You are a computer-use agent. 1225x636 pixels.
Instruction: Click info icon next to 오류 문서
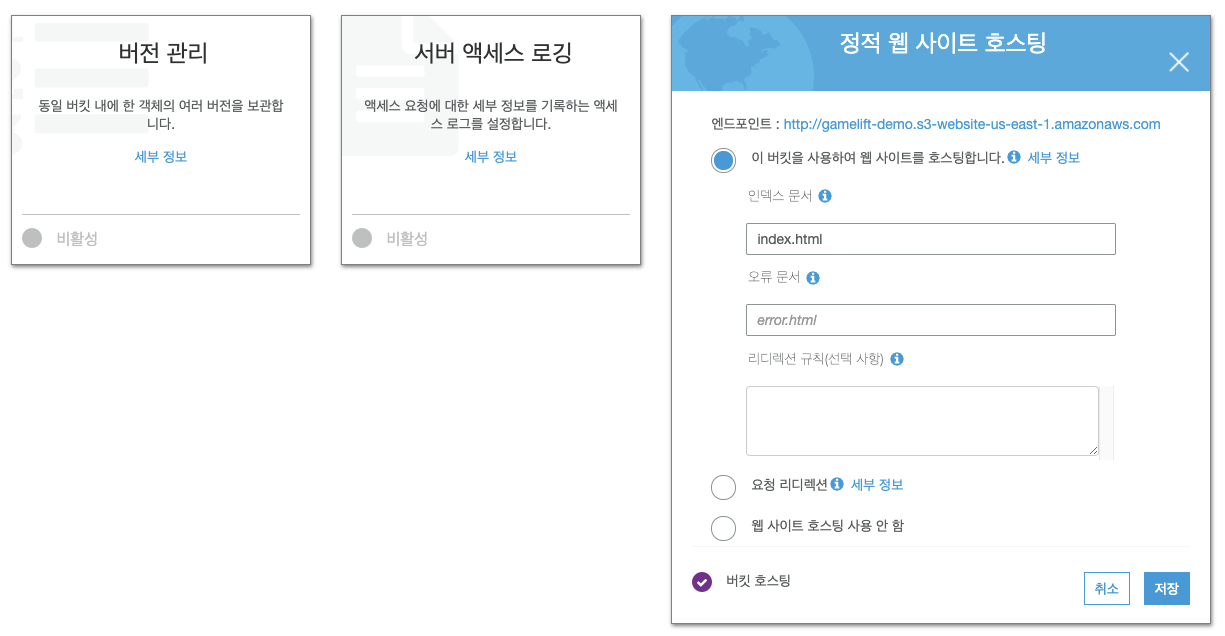(813, 278)
